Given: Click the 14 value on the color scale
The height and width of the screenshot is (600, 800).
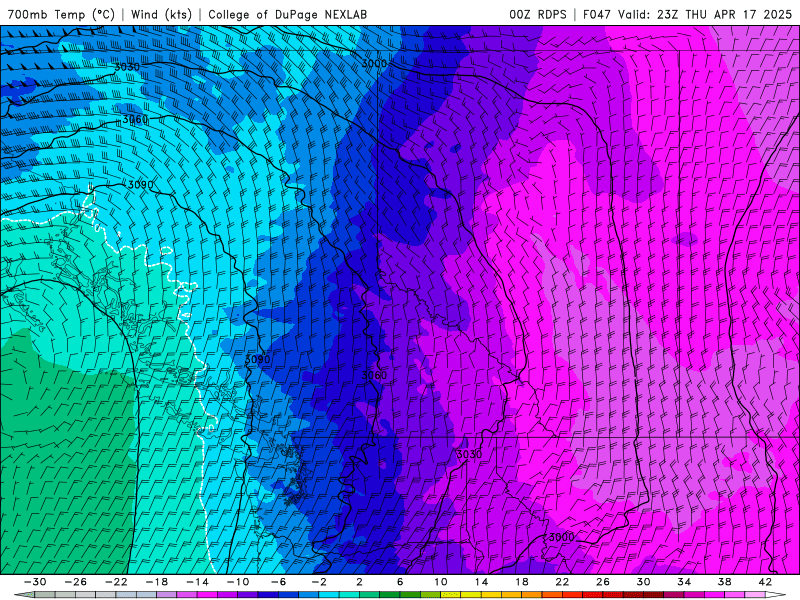Looking at the screenshot, I should click(x=481, y=582).
